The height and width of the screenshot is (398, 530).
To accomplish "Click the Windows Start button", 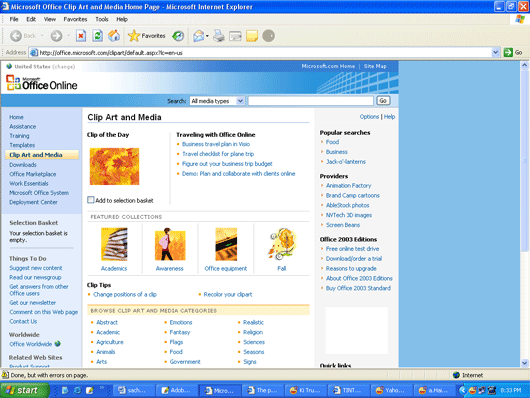I will pyautogui.click(x=24, y=390).
